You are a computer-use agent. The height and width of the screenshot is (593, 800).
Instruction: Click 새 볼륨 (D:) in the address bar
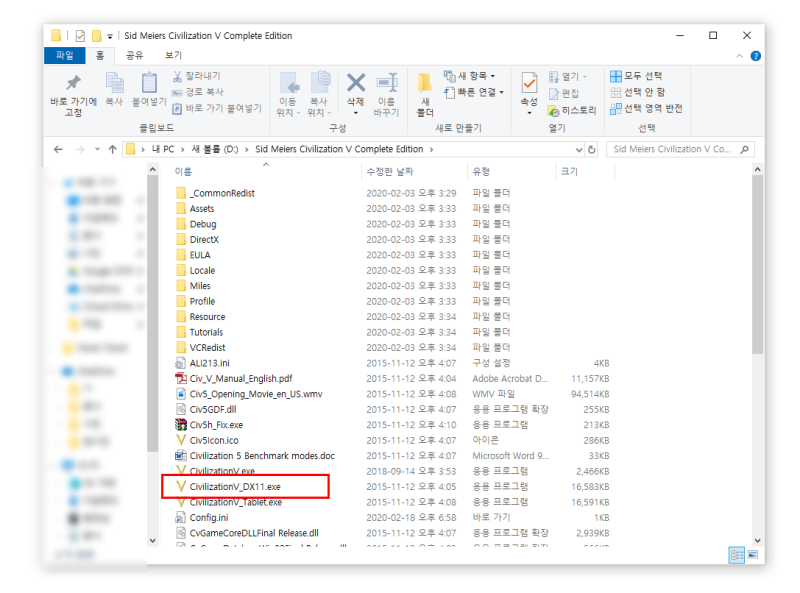[x=215, y=149]
